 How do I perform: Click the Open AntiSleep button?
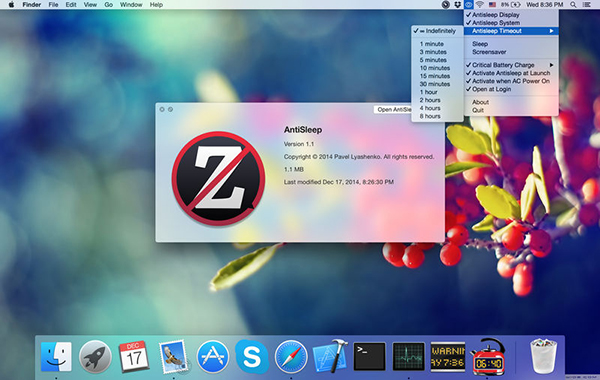(x=393, y=110)
